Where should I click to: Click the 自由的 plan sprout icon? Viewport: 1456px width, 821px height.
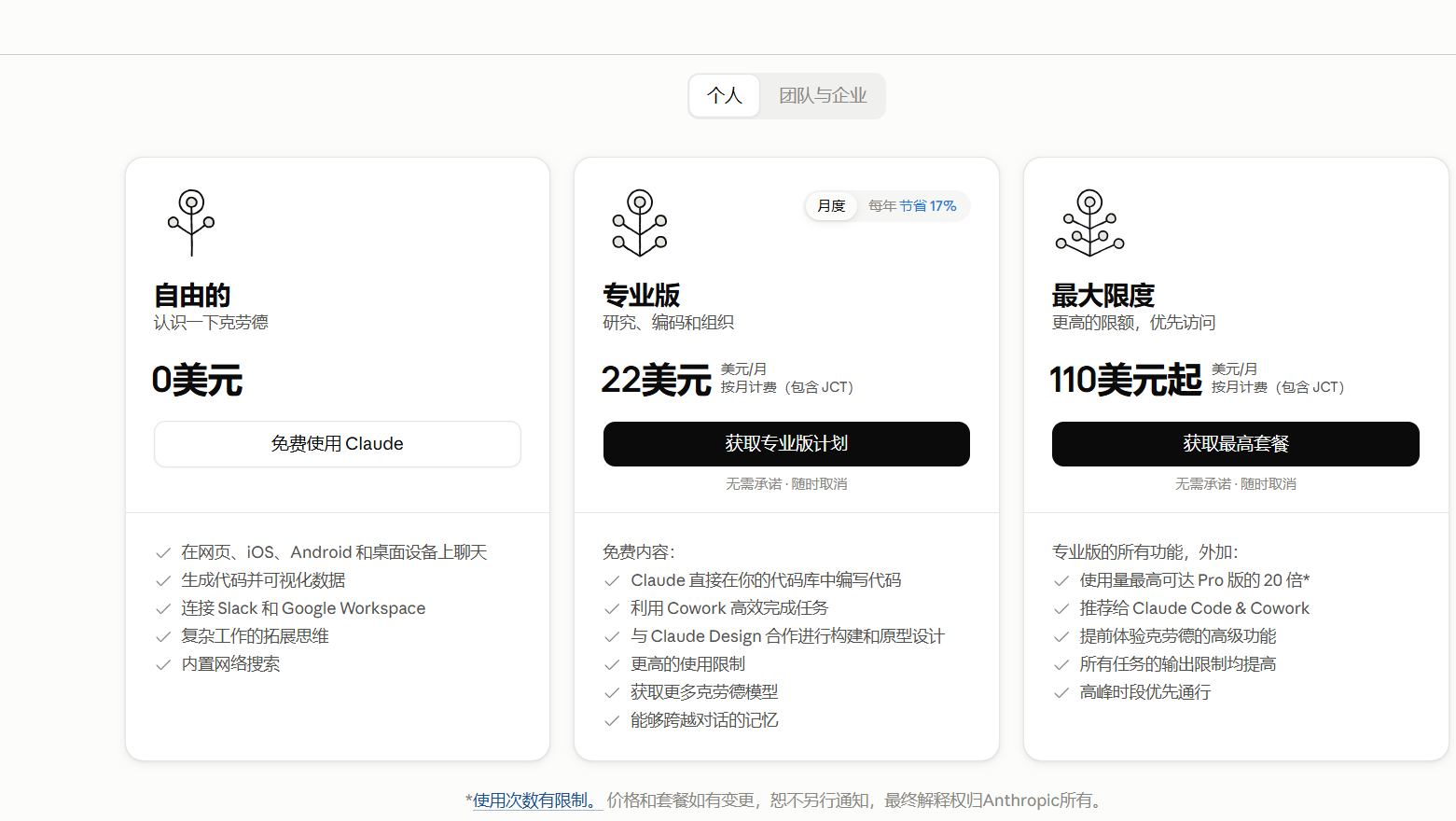(191, 223)
